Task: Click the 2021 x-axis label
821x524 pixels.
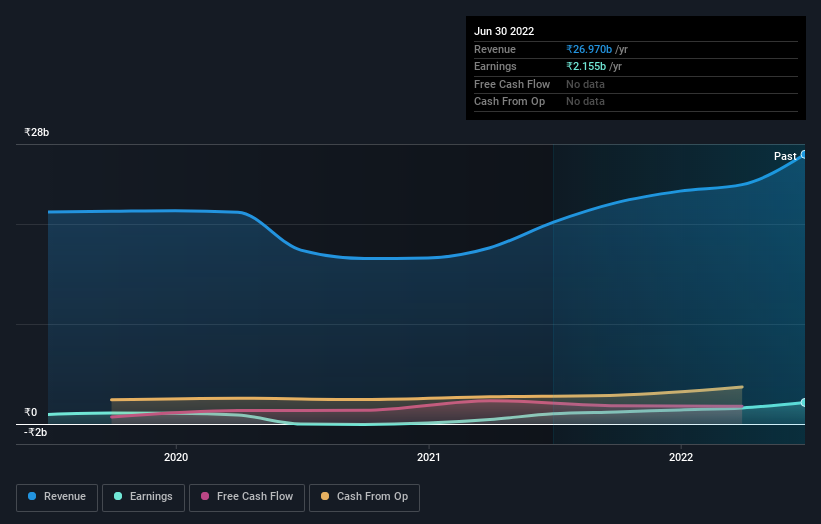Action: [x=429, y=457]
